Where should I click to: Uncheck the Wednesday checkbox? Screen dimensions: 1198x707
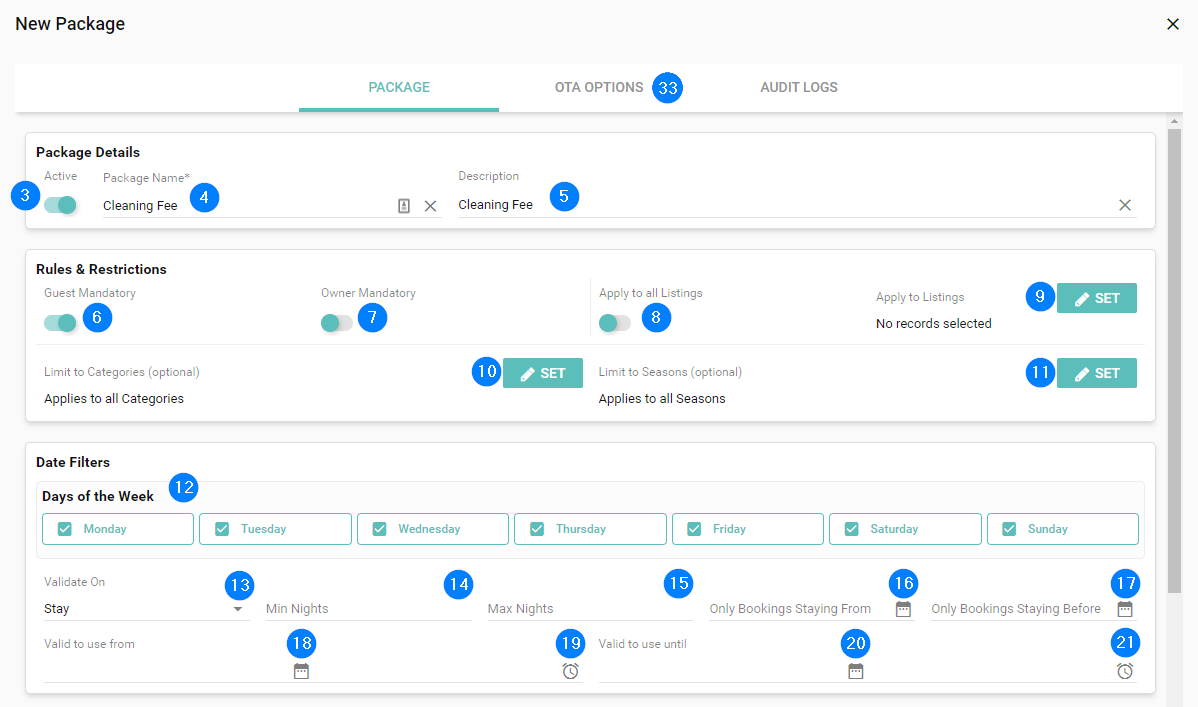[x=380, y=529]
